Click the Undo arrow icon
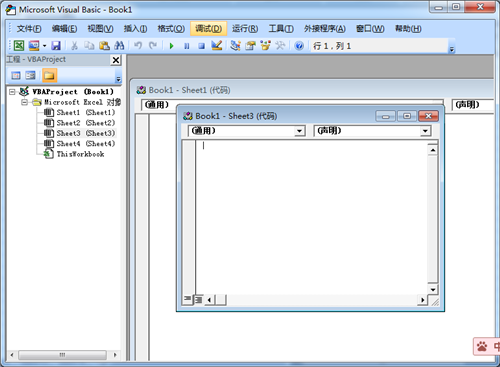This screenshot has width=500, height=367. (138, 45)
